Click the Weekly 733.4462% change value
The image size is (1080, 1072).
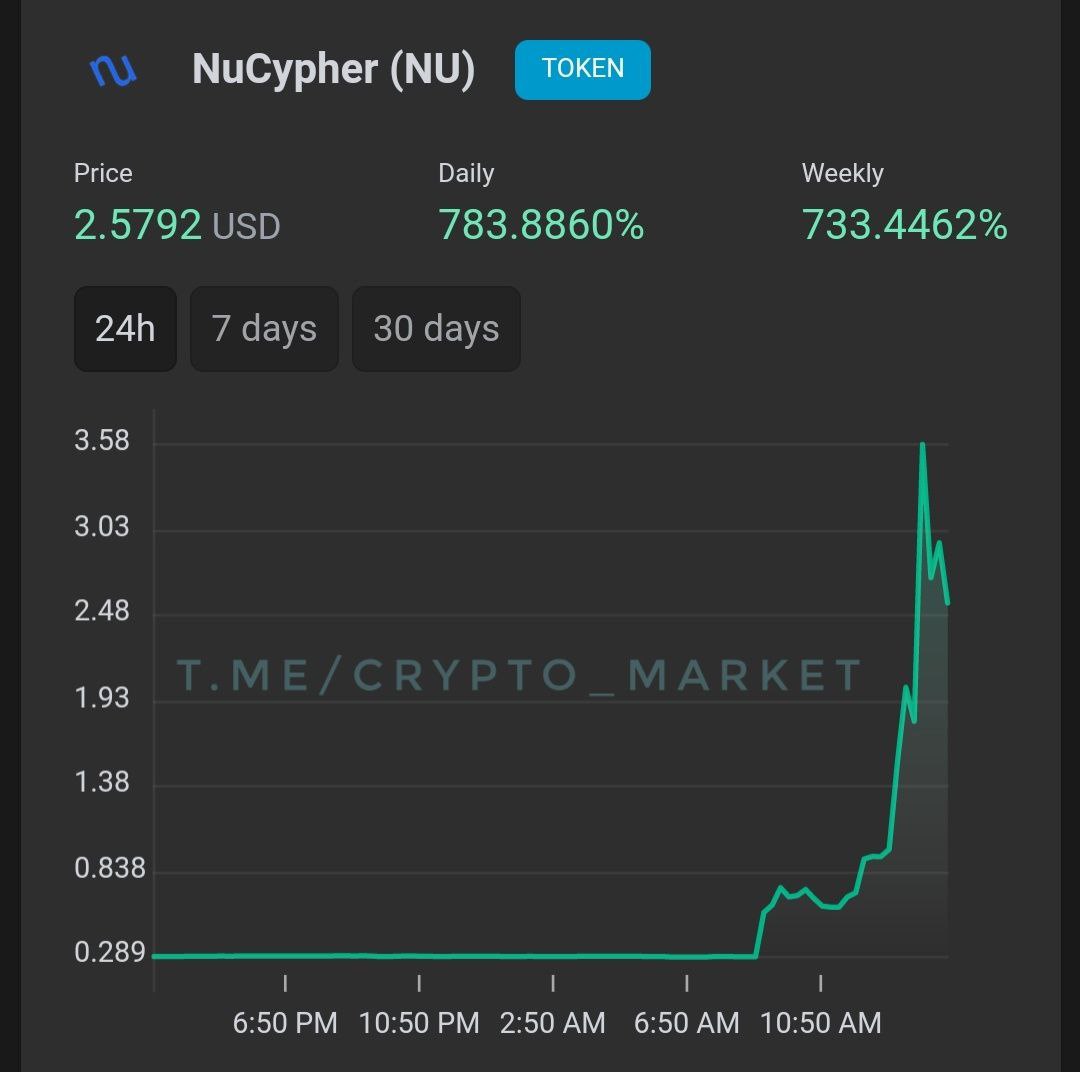tap(904, 225)
